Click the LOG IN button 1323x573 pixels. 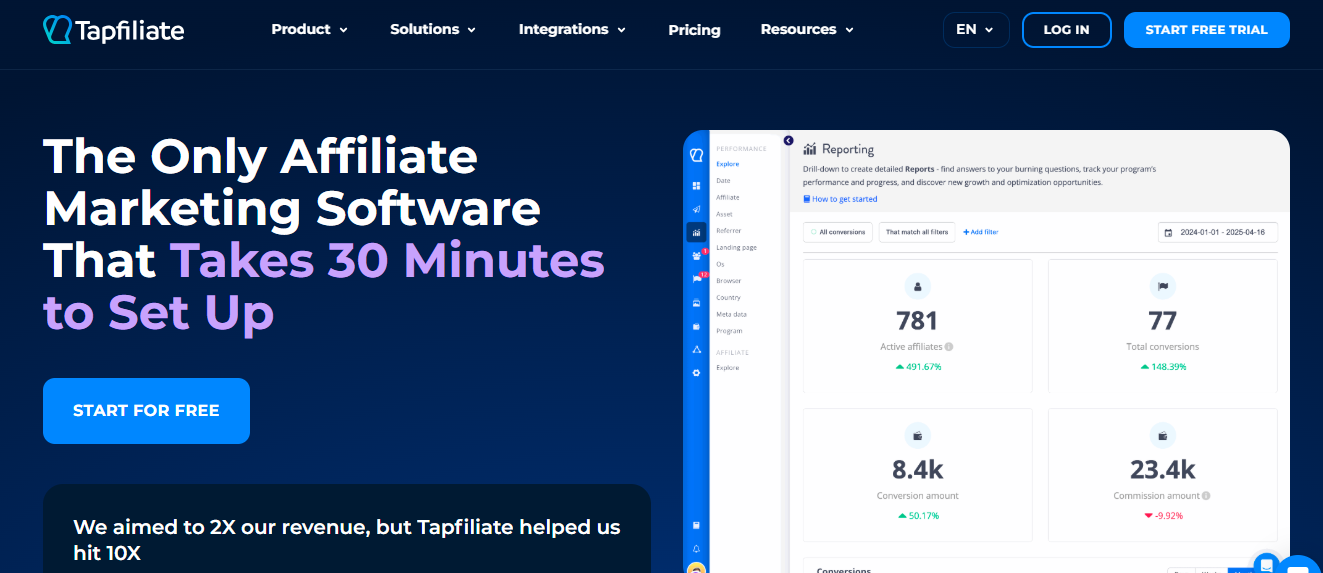[1066, 29]
